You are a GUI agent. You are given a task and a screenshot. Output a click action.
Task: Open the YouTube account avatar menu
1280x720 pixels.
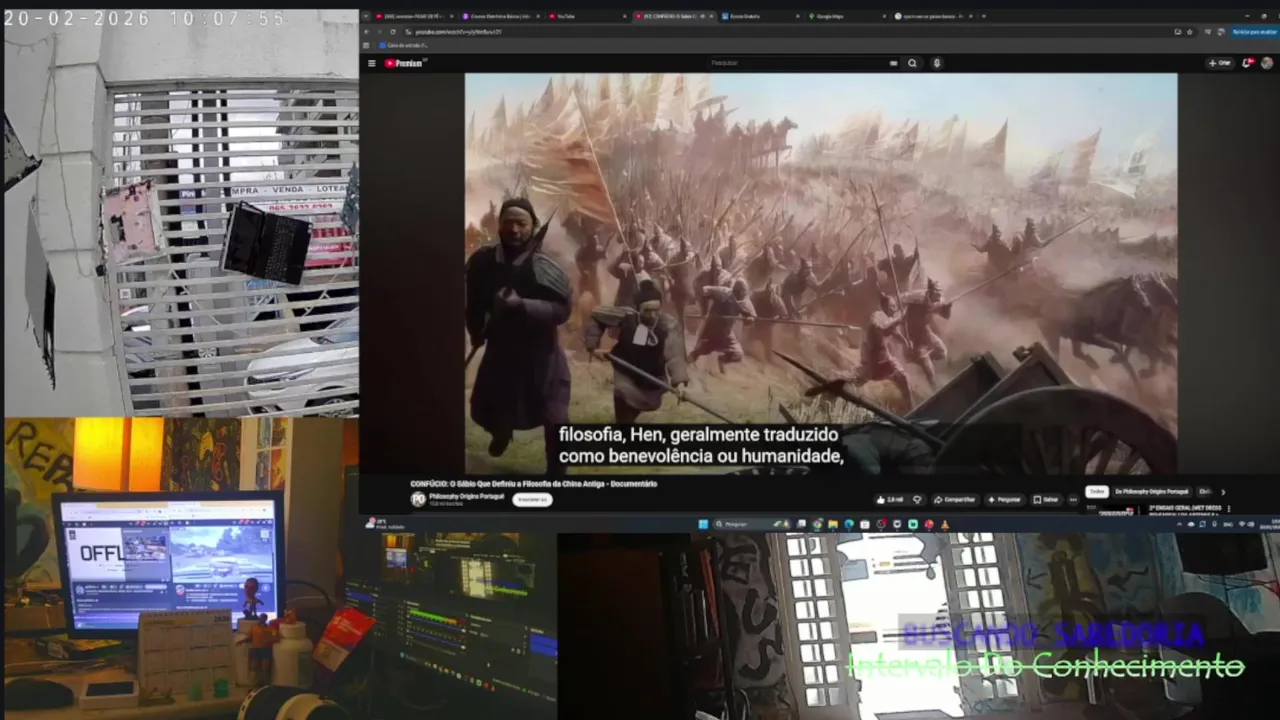(1267, 63)
